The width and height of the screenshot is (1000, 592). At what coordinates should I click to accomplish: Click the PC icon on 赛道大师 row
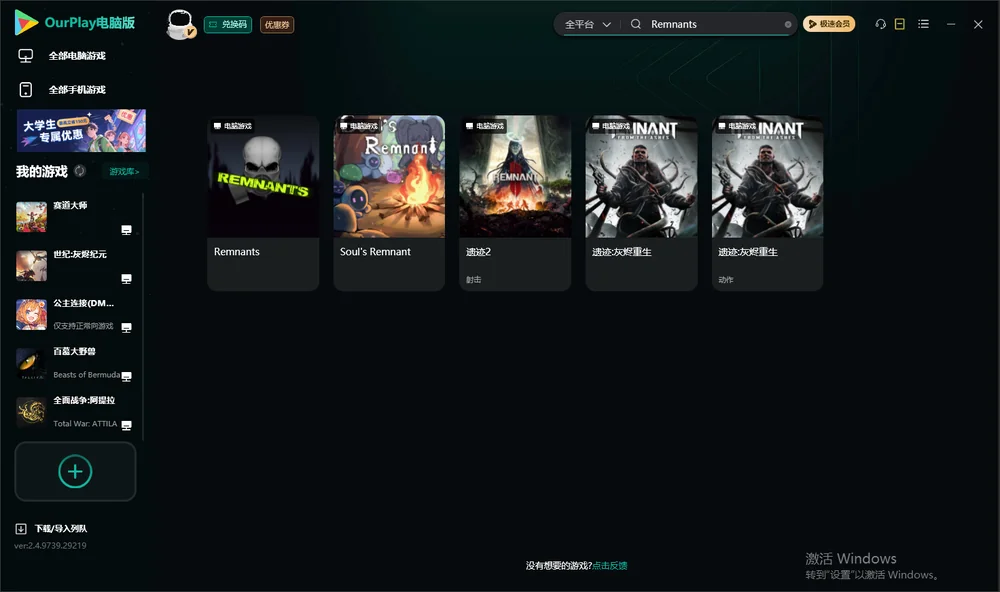pyautogui.click(x=126, y=230)
